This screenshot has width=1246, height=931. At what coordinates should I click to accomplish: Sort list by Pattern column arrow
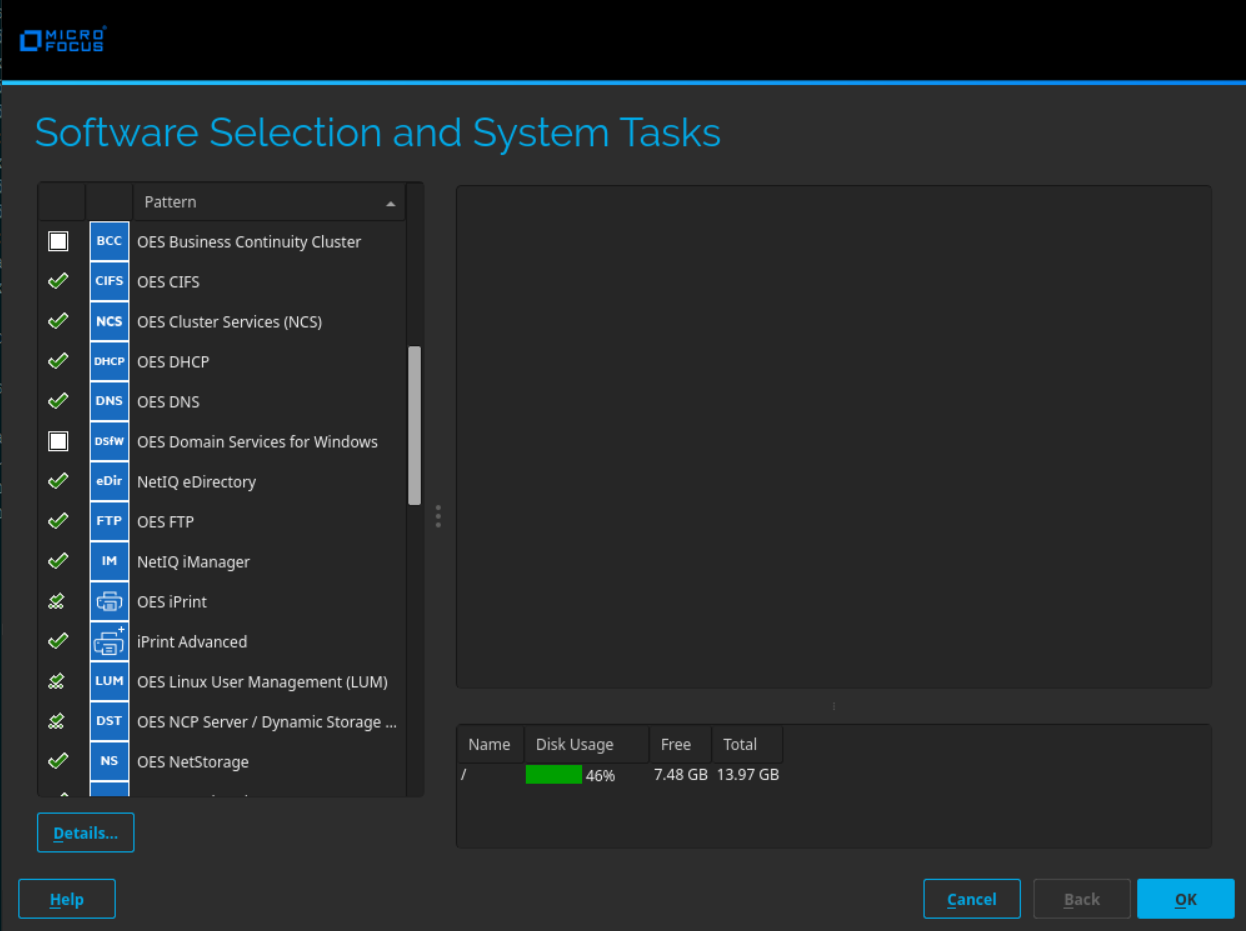pos(391,203)
